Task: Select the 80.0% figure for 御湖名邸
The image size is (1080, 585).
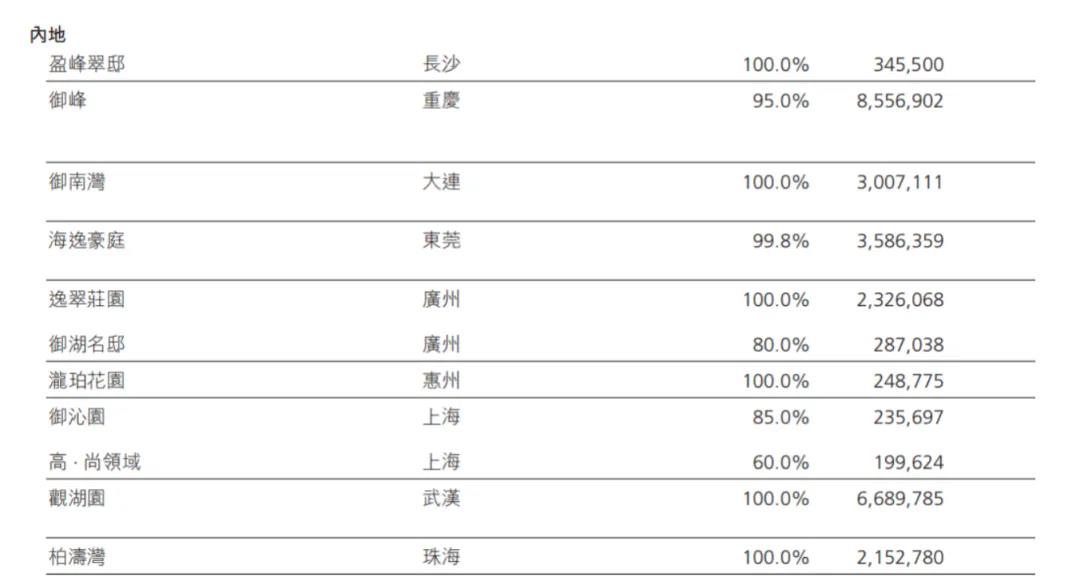Action: click(780, 345)
